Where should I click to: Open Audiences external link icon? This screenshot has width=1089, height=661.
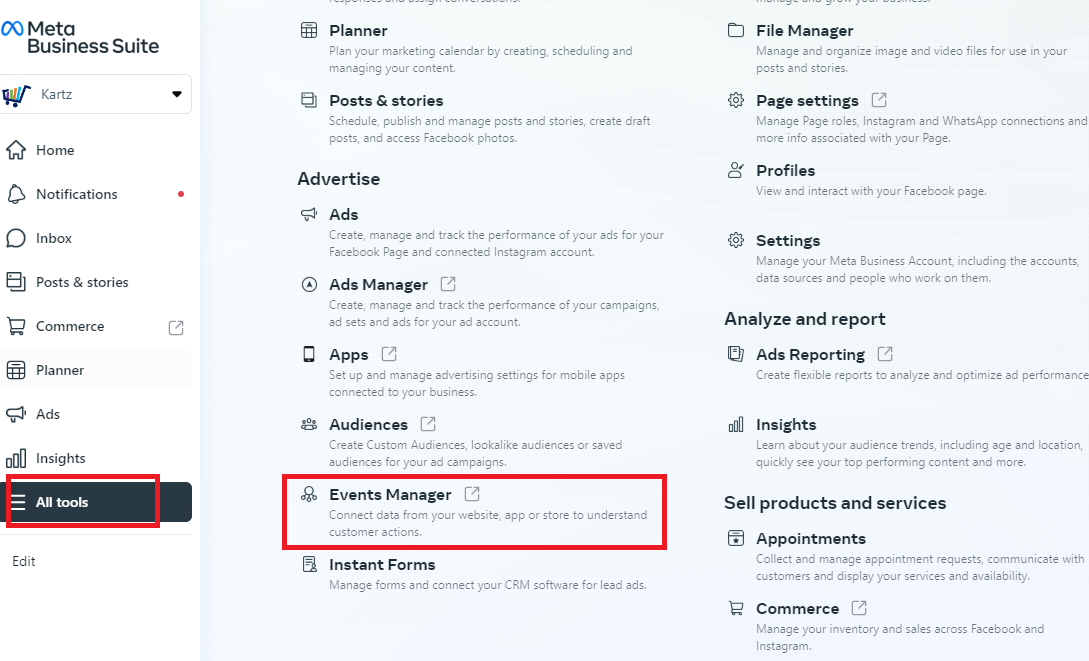coord(429,424)
